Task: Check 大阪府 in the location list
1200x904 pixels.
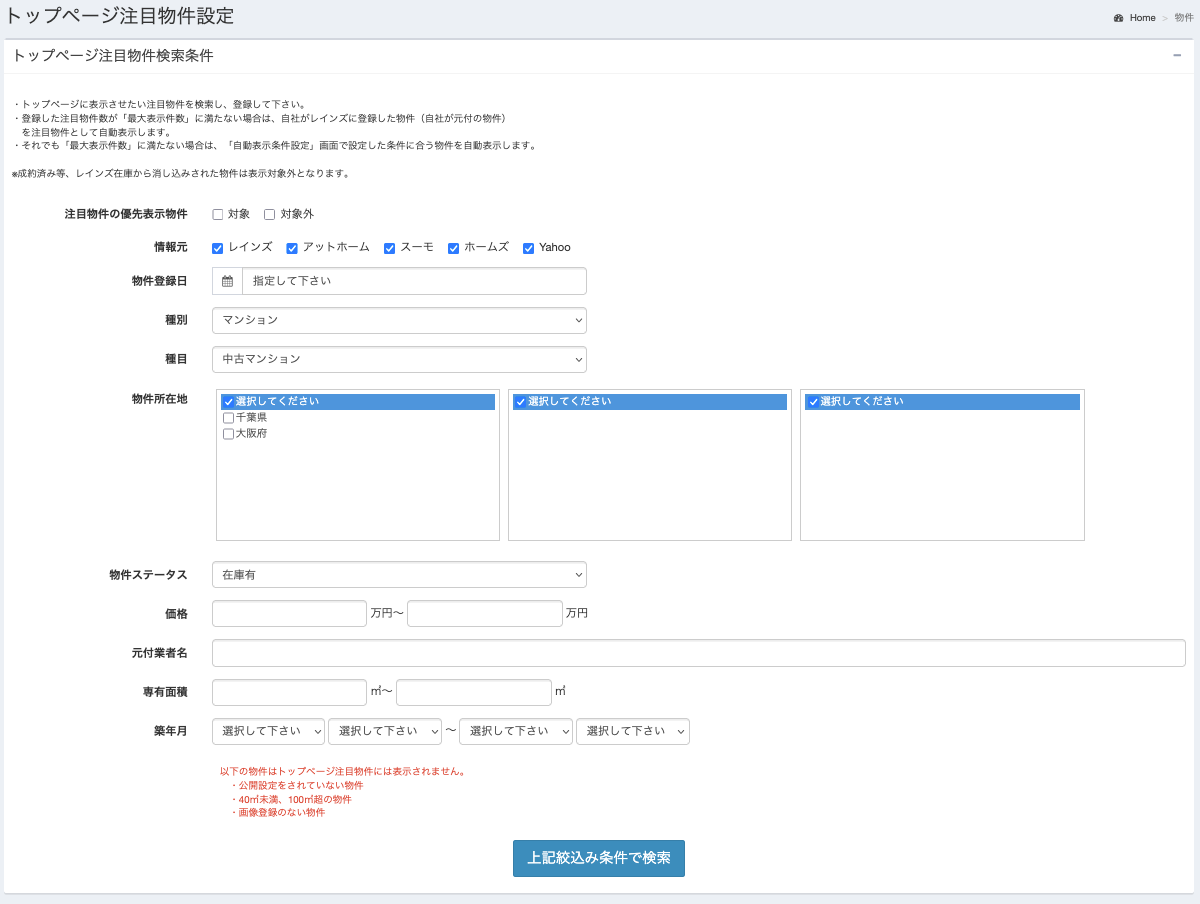Action: point(228,434)
